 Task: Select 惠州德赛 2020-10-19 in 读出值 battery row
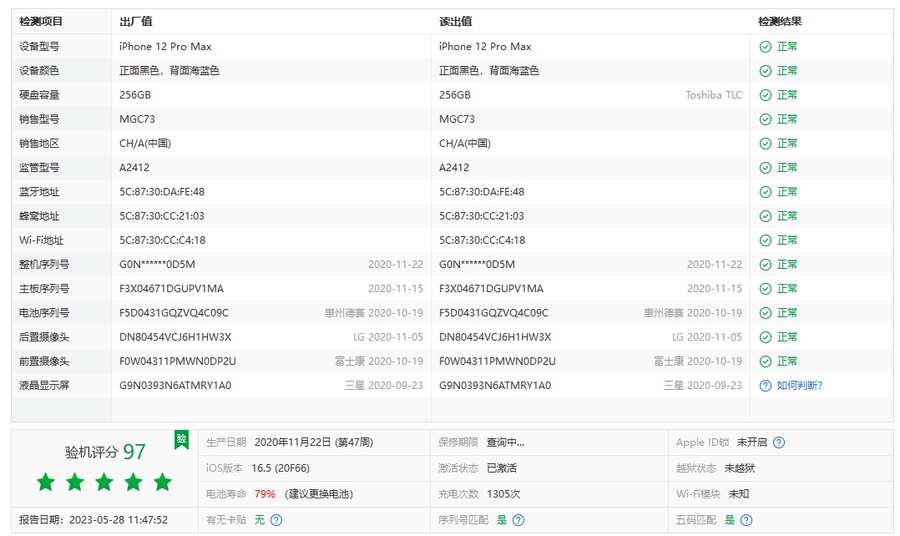692,313
